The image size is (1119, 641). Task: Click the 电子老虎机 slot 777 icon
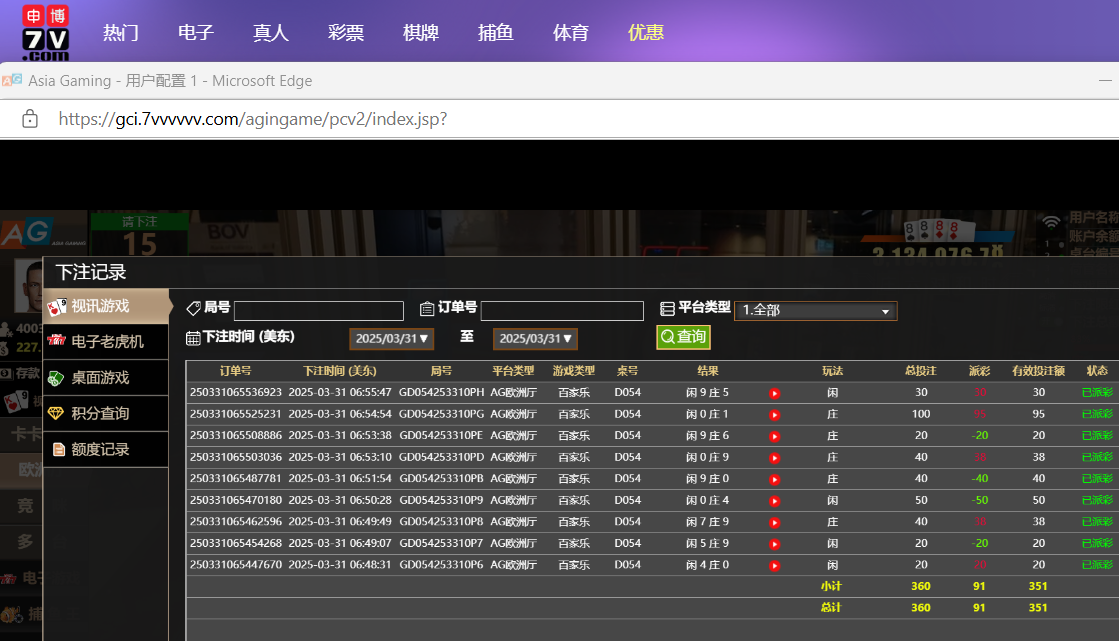tap(57, 342)
